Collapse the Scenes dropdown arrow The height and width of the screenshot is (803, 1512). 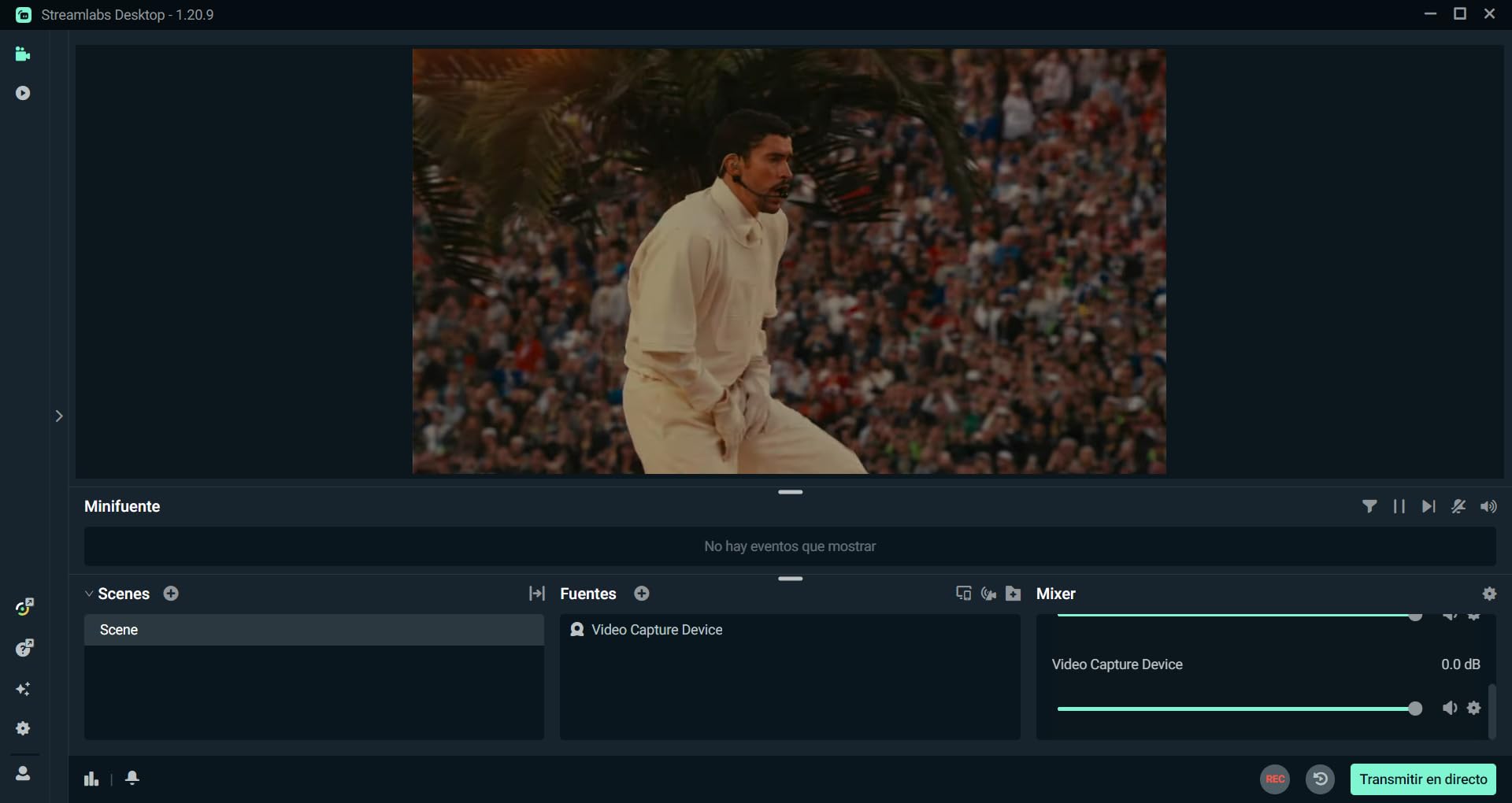89,594
